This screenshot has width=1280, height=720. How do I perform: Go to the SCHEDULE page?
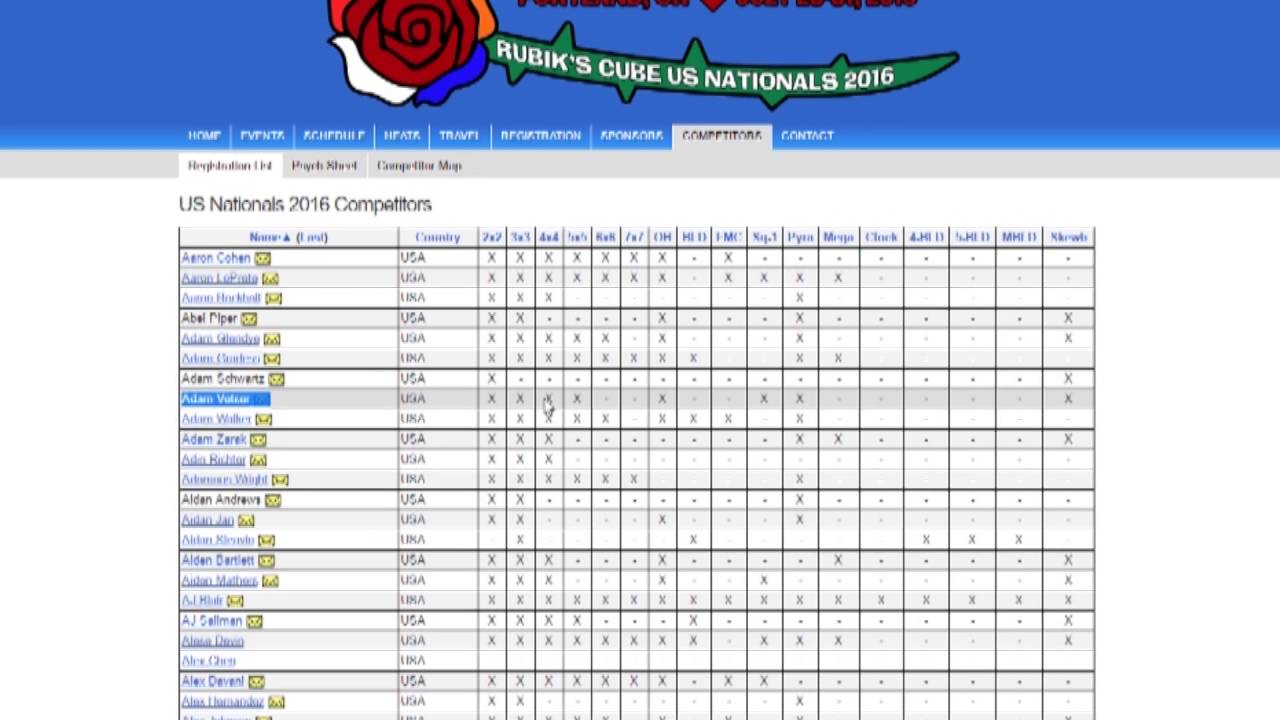pyautogui.click(x=334, y=136)
